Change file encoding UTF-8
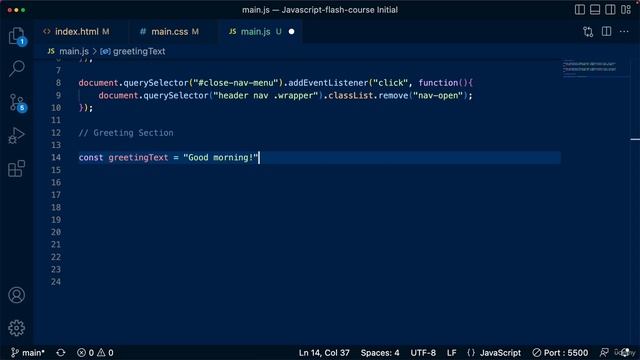640x360 pixels. tap(423, 353)
